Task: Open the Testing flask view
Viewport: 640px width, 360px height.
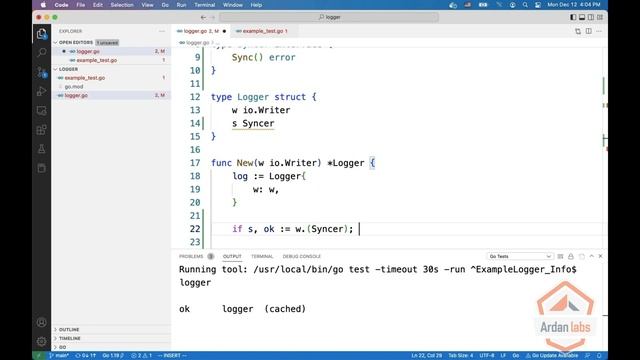Action: 42,149
